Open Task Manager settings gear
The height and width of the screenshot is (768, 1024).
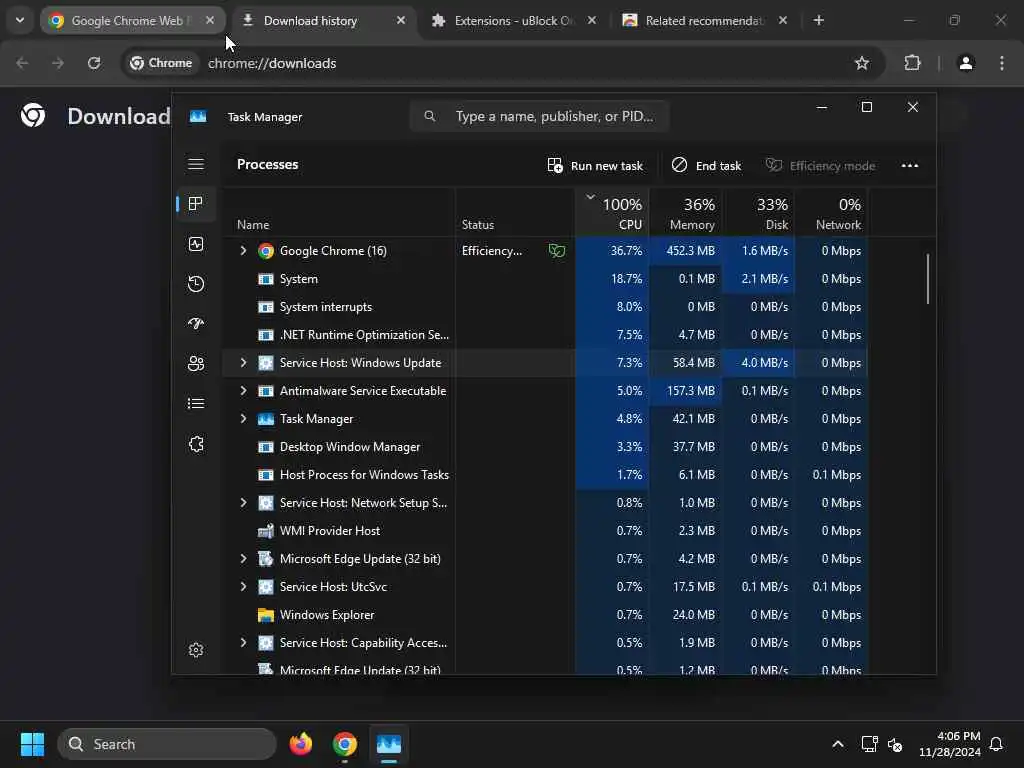(x=196, y=650)
